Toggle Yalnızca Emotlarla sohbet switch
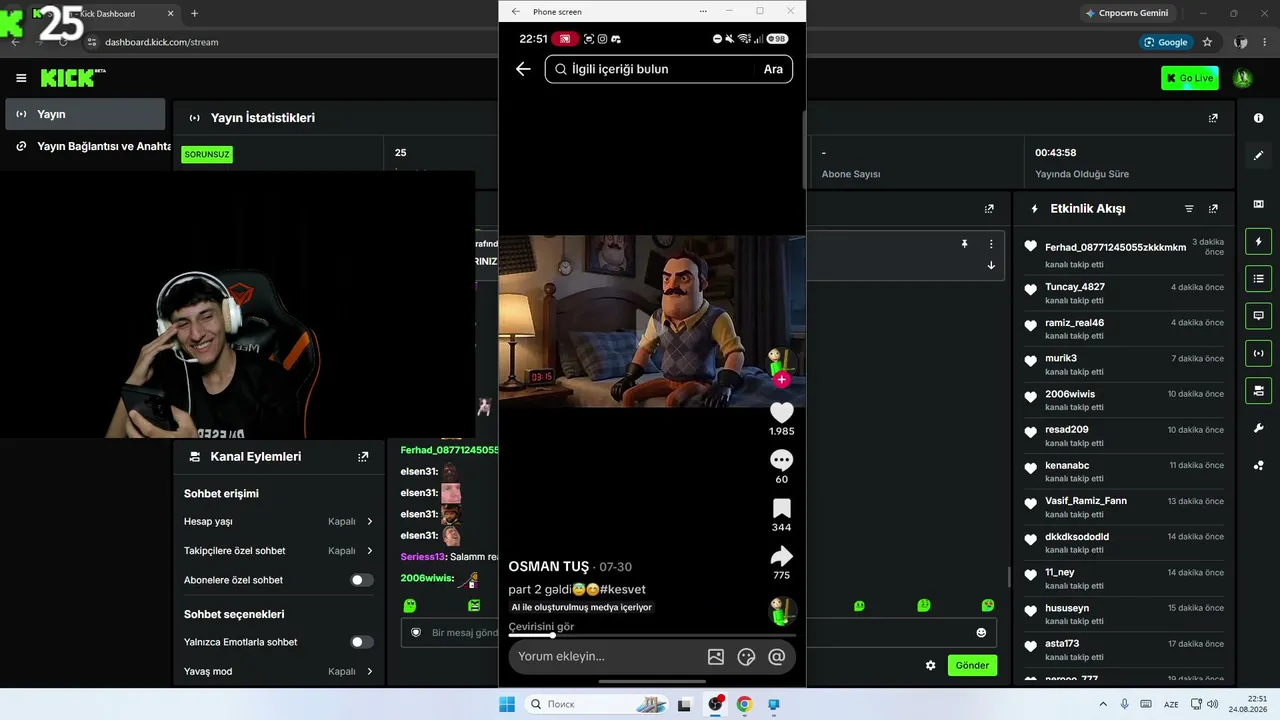 pyautogui.click(x=362, y=642)
